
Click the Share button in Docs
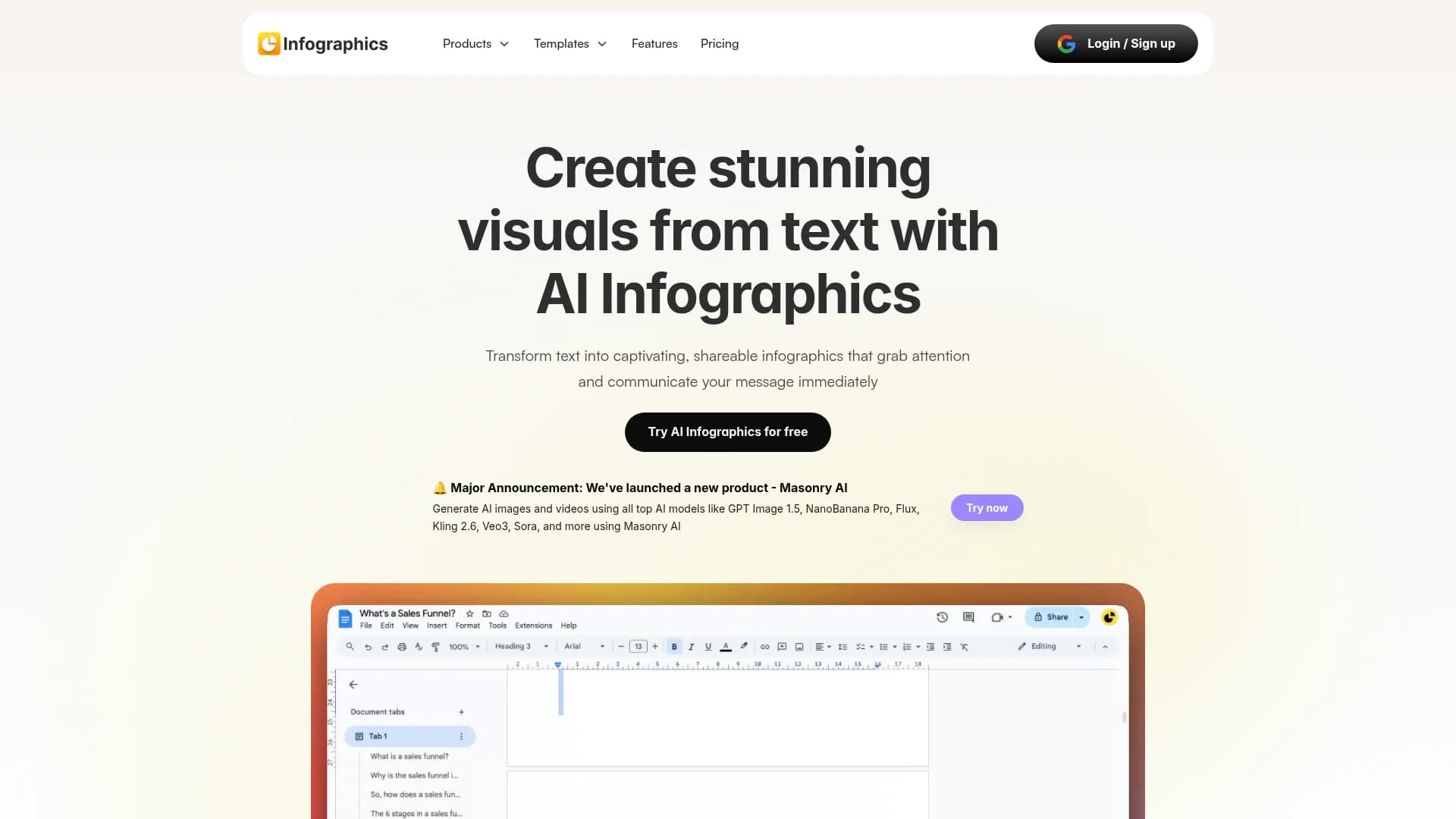point(1050,617)
